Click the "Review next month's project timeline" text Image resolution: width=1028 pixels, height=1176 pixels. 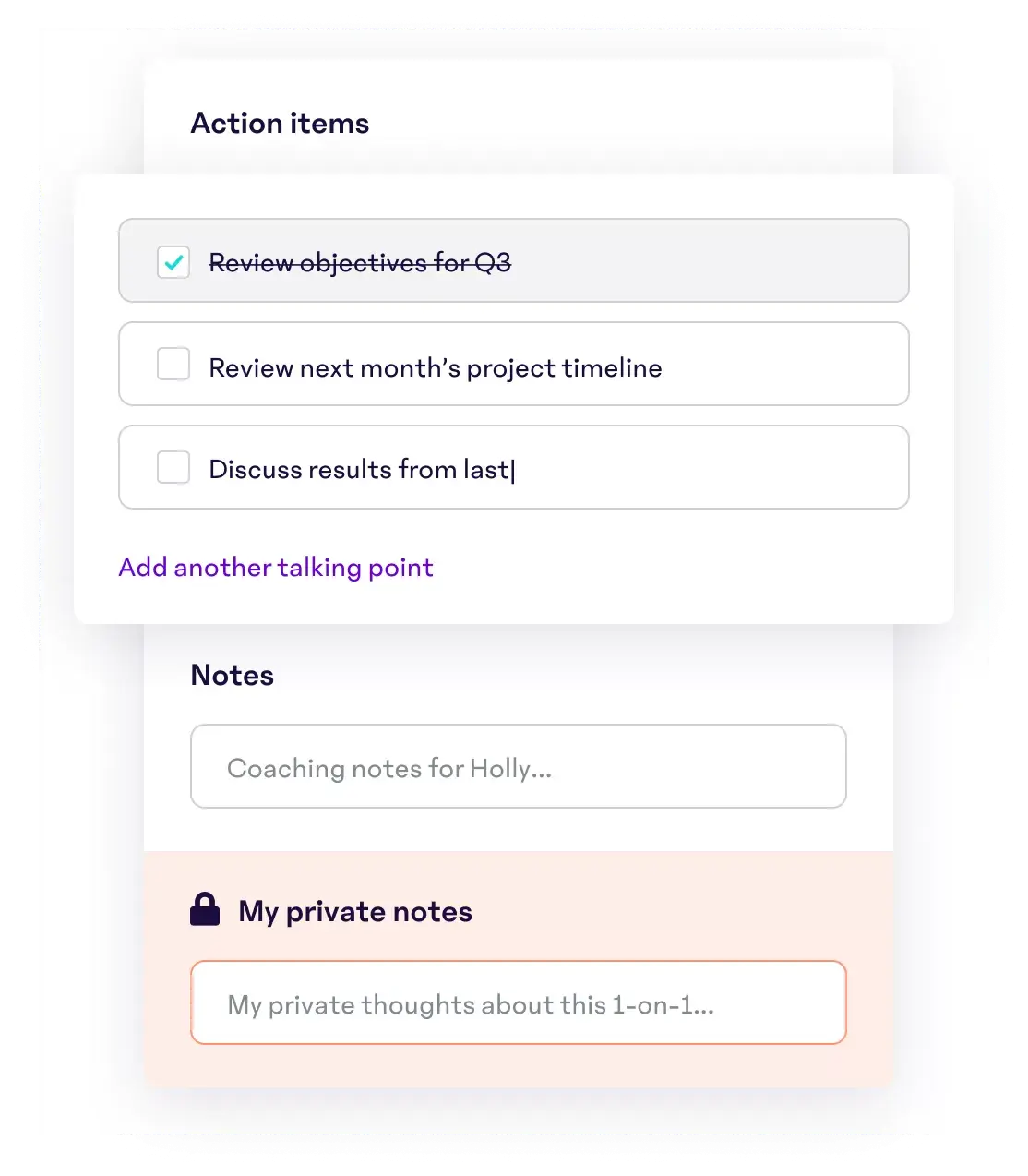point(436,368)
